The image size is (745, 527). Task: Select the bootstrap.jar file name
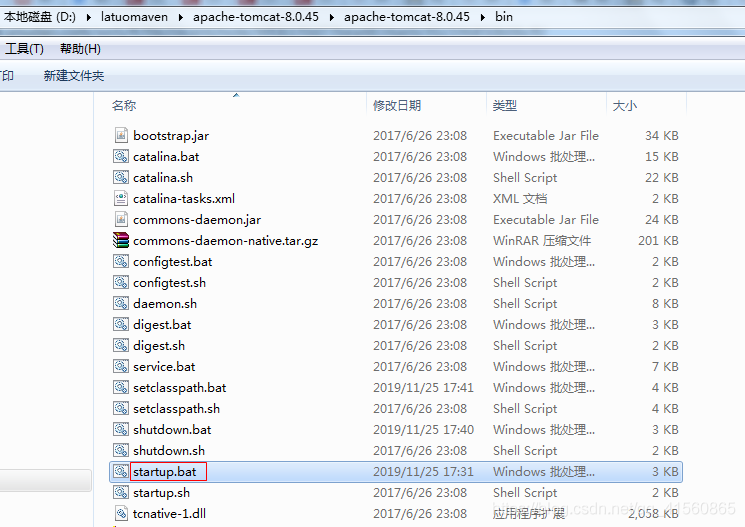(171, 136)
